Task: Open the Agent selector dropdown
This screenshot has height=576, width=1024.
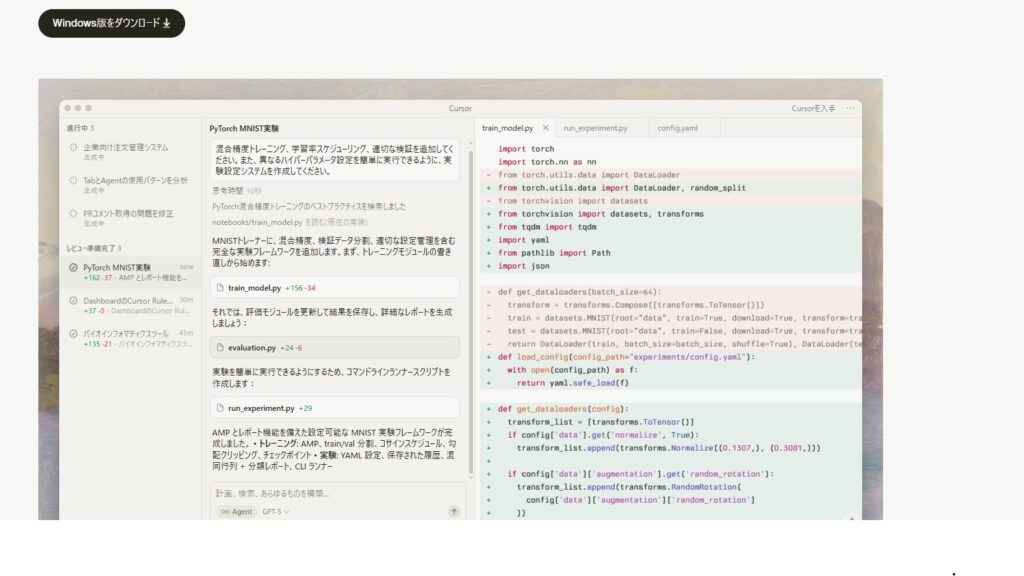Action: click(x=237, y=512)
